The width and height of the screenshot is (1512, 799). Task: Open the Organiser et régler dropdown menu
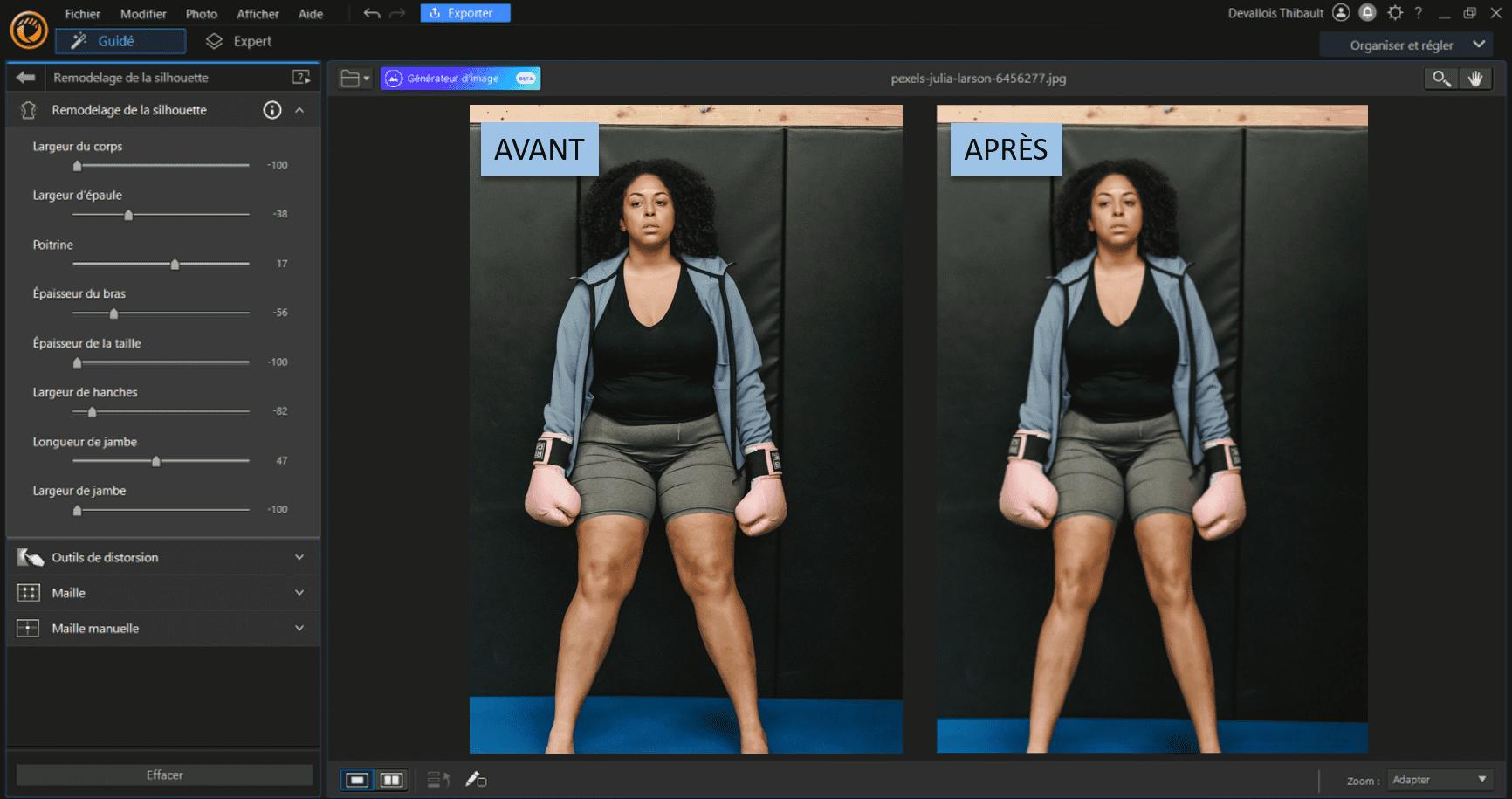pyautogui.click(x=1405, y=44)
